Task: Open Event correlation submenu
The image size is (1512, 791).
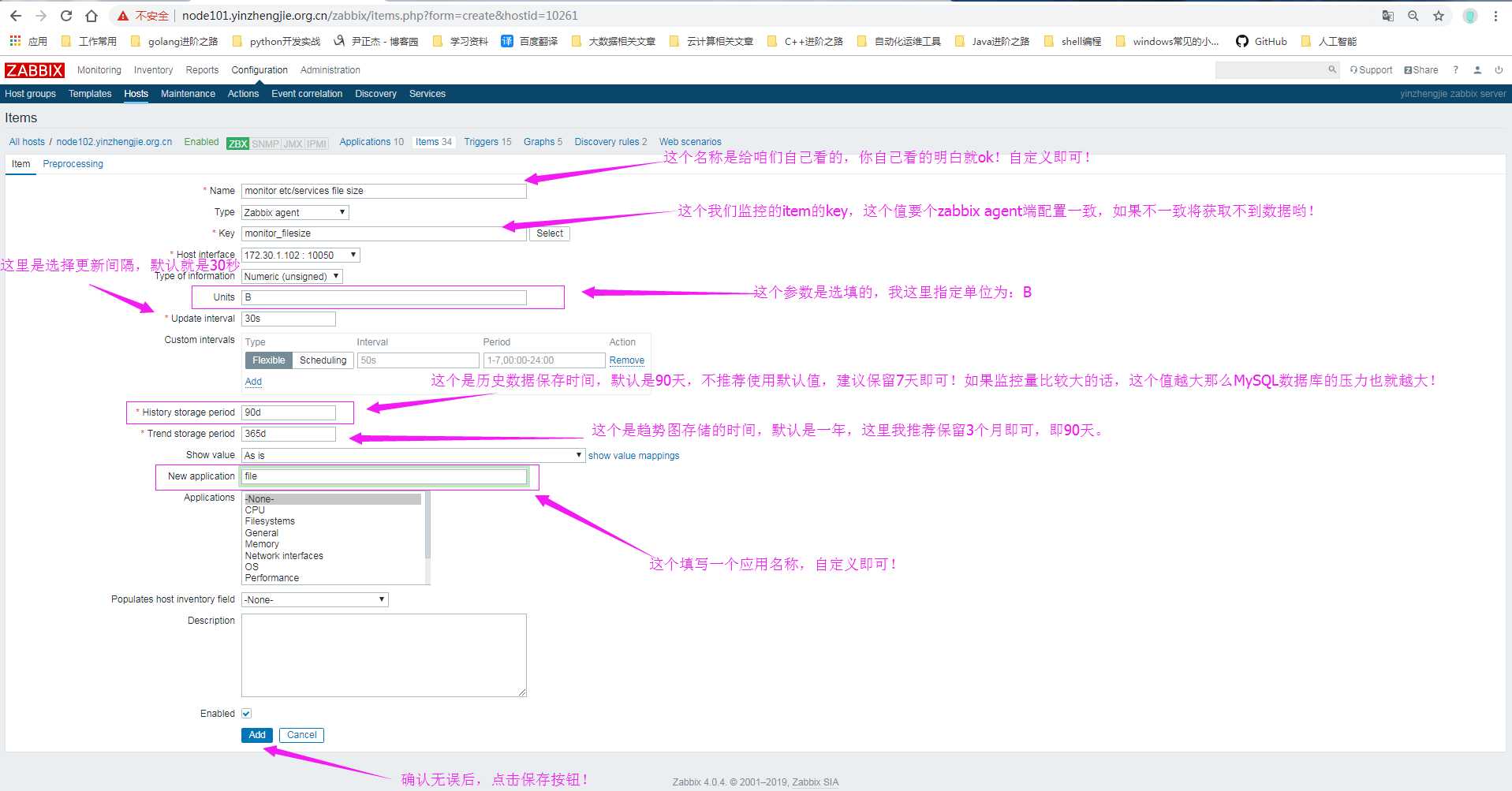Action: pos(307,94)
